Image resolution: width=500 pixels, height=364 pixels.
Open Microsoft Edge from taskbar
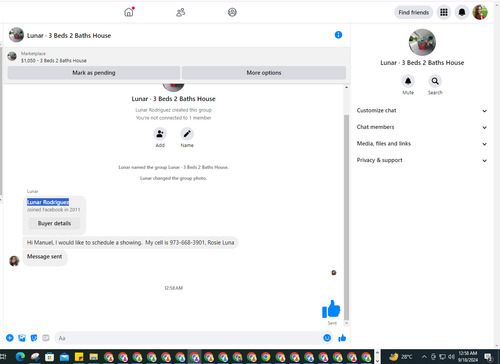(20, 357)
